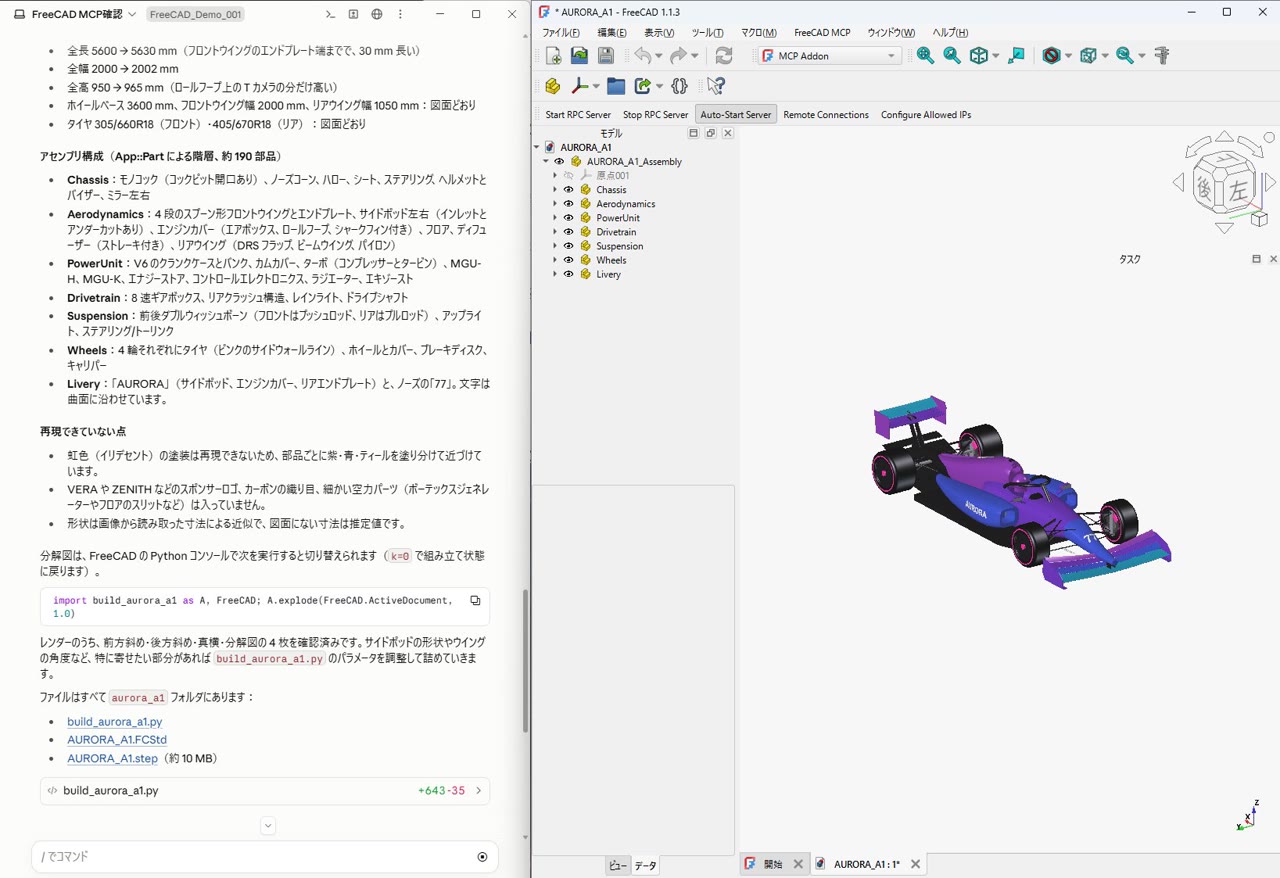Hide the Wheels part via eye icon
This screenshot has width=1280, height=878.
[x=568, y=260]
